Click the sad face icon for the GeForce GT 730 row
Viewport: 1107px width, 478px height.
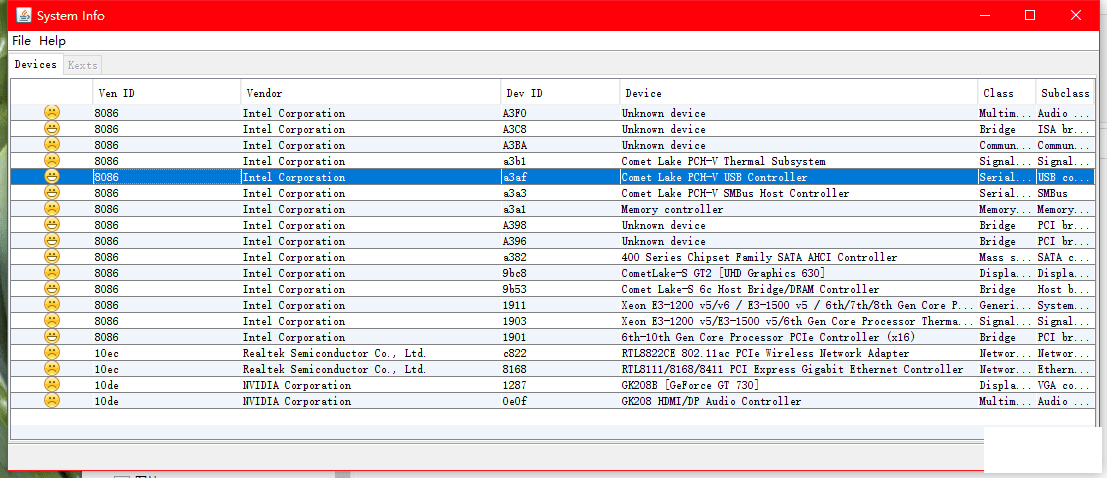pyautogui.click(x=52, y=385)
